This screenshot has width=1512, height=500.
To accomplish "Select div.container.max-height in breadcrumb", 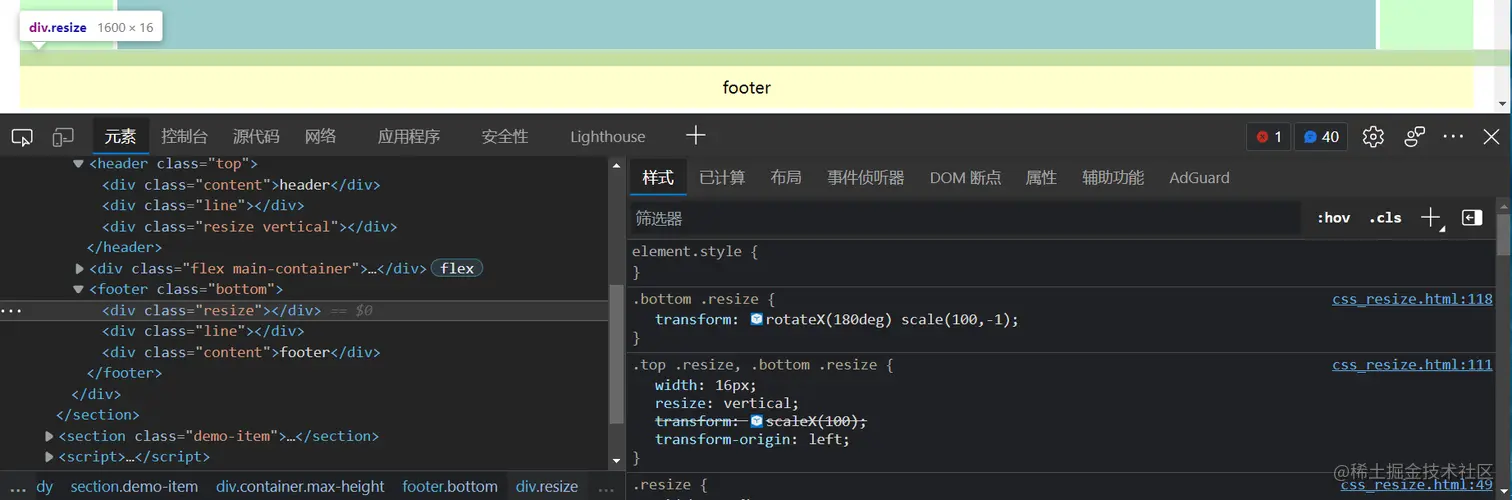I will pyautogui.click(x=300, y=487).
